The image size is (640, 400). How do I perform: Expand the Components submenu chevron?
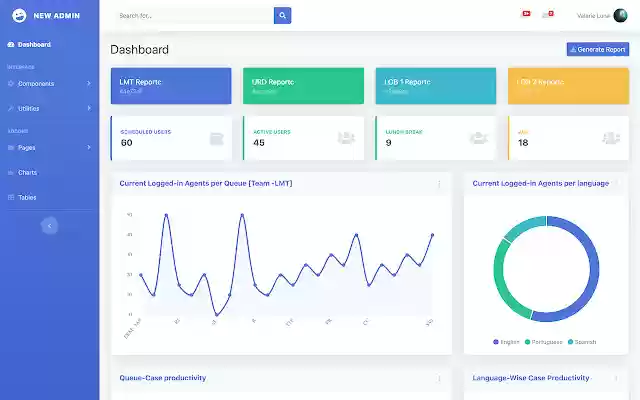(x=89, y=83)
